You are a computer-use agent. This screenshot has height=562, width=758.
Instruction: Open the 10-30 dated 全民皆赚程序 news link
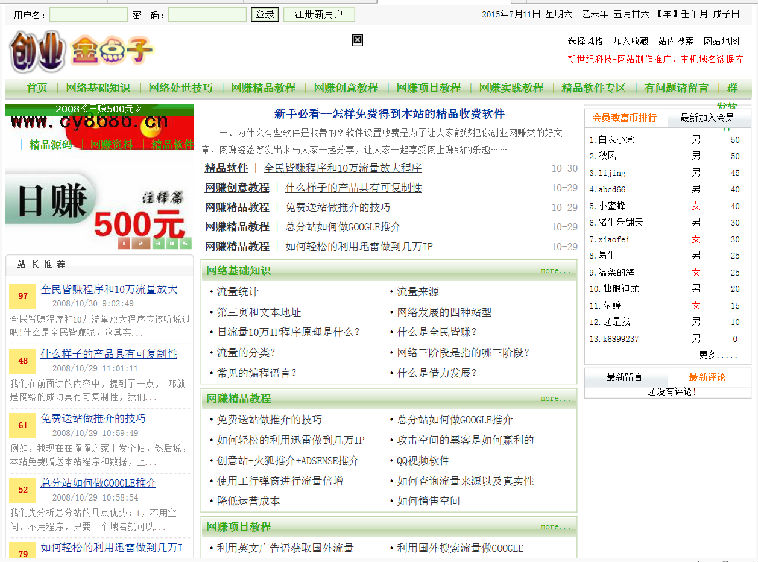pos(343,168)
